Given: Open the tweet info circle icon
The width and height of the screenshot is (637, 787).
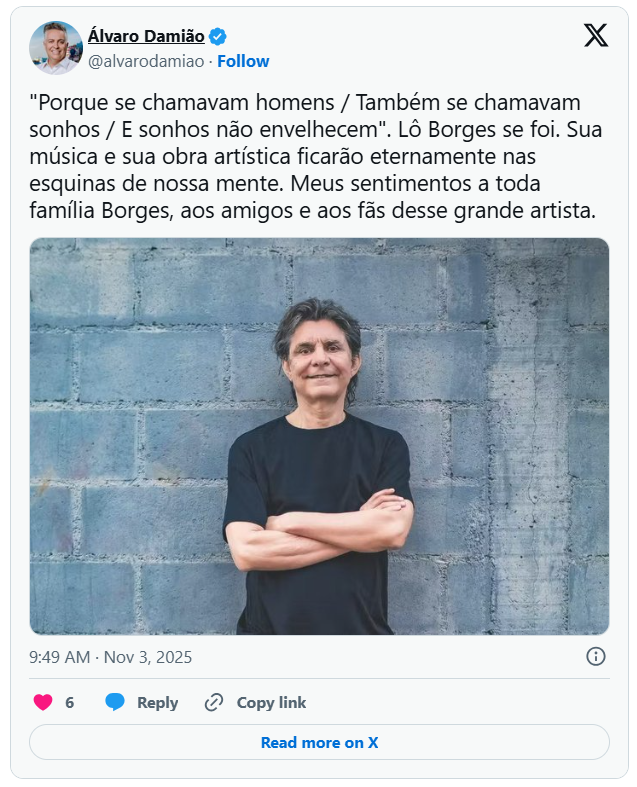Looking at the screenshot, I should click(596, 657).
